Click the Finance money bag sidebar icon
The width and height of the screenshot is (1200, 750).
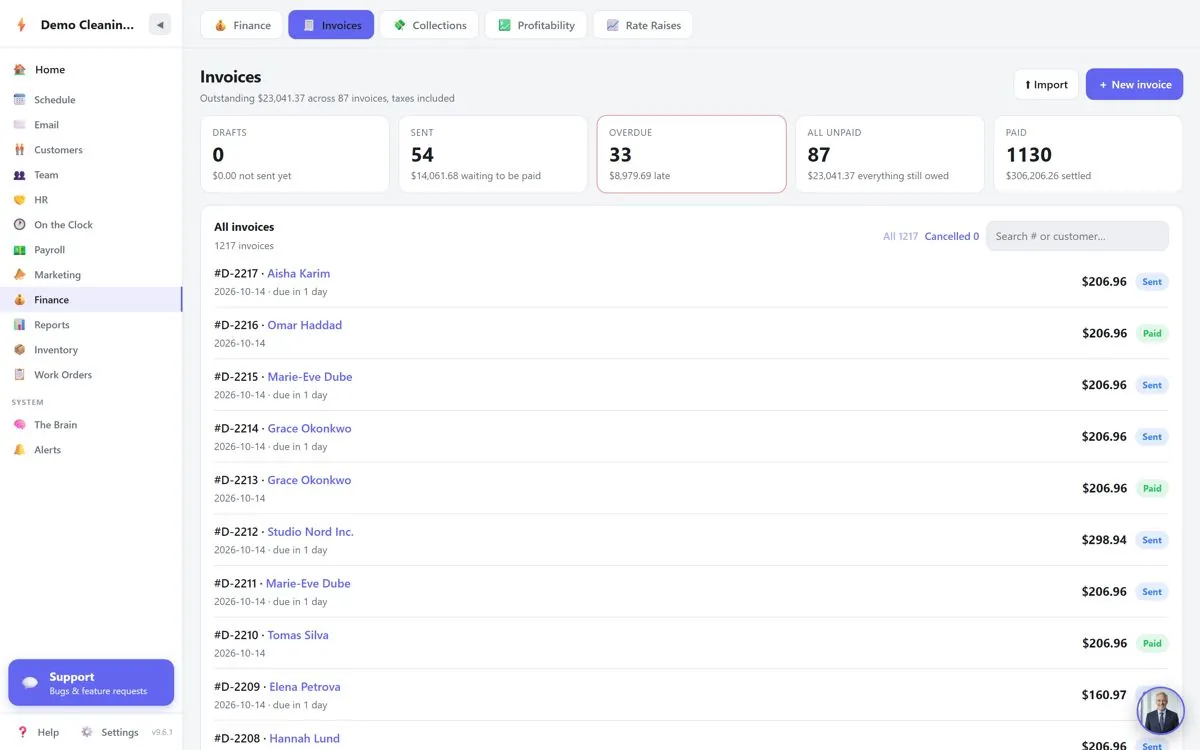point(19,300)
